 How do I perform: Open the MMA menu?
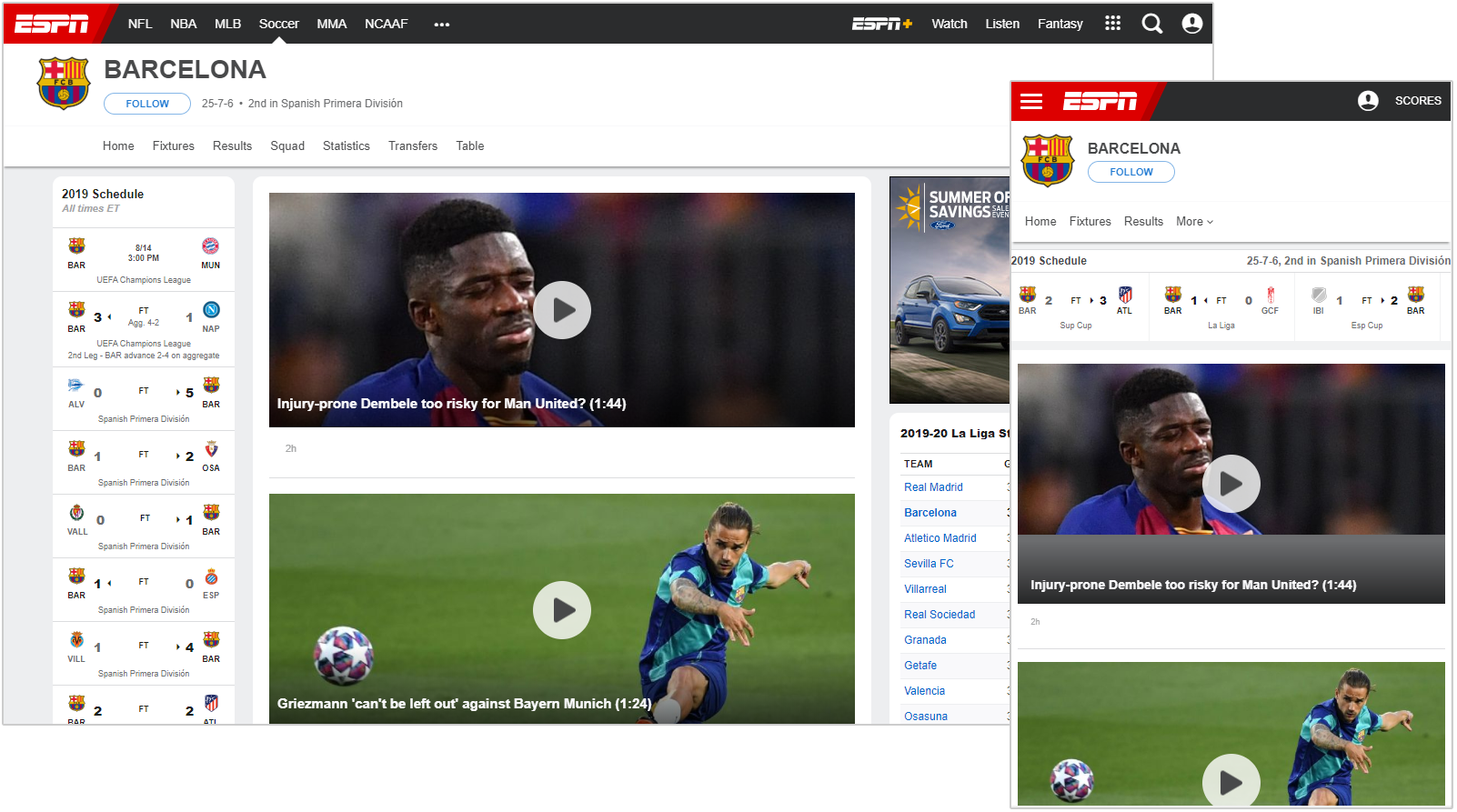click(332, 24)
